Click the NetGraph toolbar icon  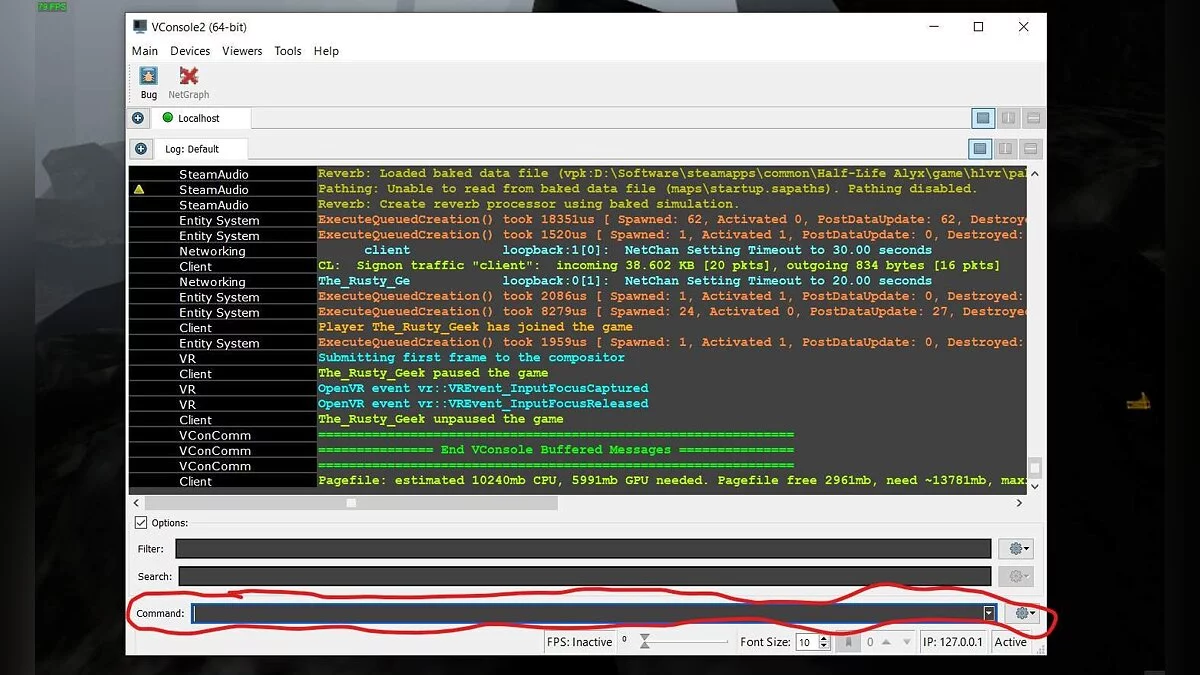point(188,80)
